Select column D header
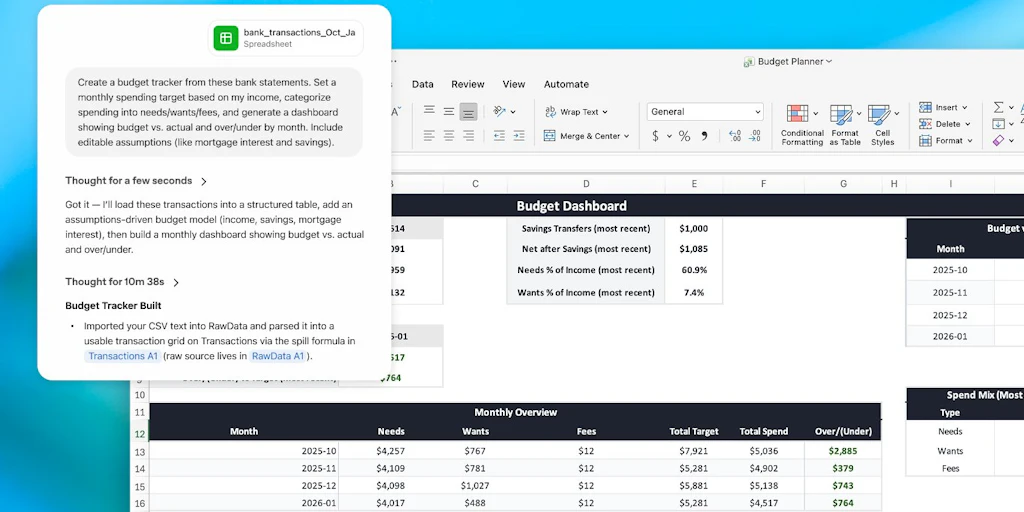Viewport: 1024px width, 512px height. pyautogui.click(x=586, y=184)
